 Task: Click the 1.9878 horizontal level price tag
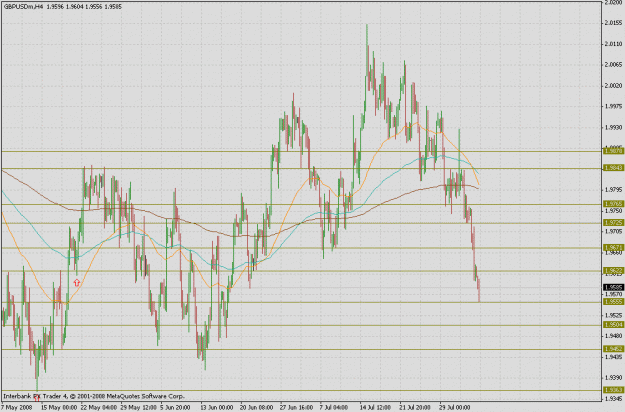[614, 151]
